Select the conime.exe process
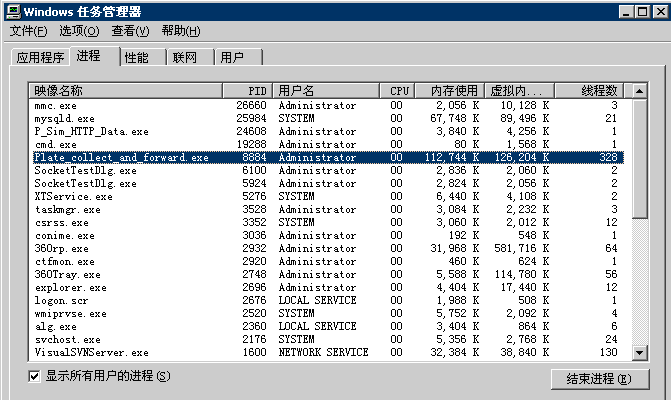This screenshot has width=671, height=400. coord(328,235)
